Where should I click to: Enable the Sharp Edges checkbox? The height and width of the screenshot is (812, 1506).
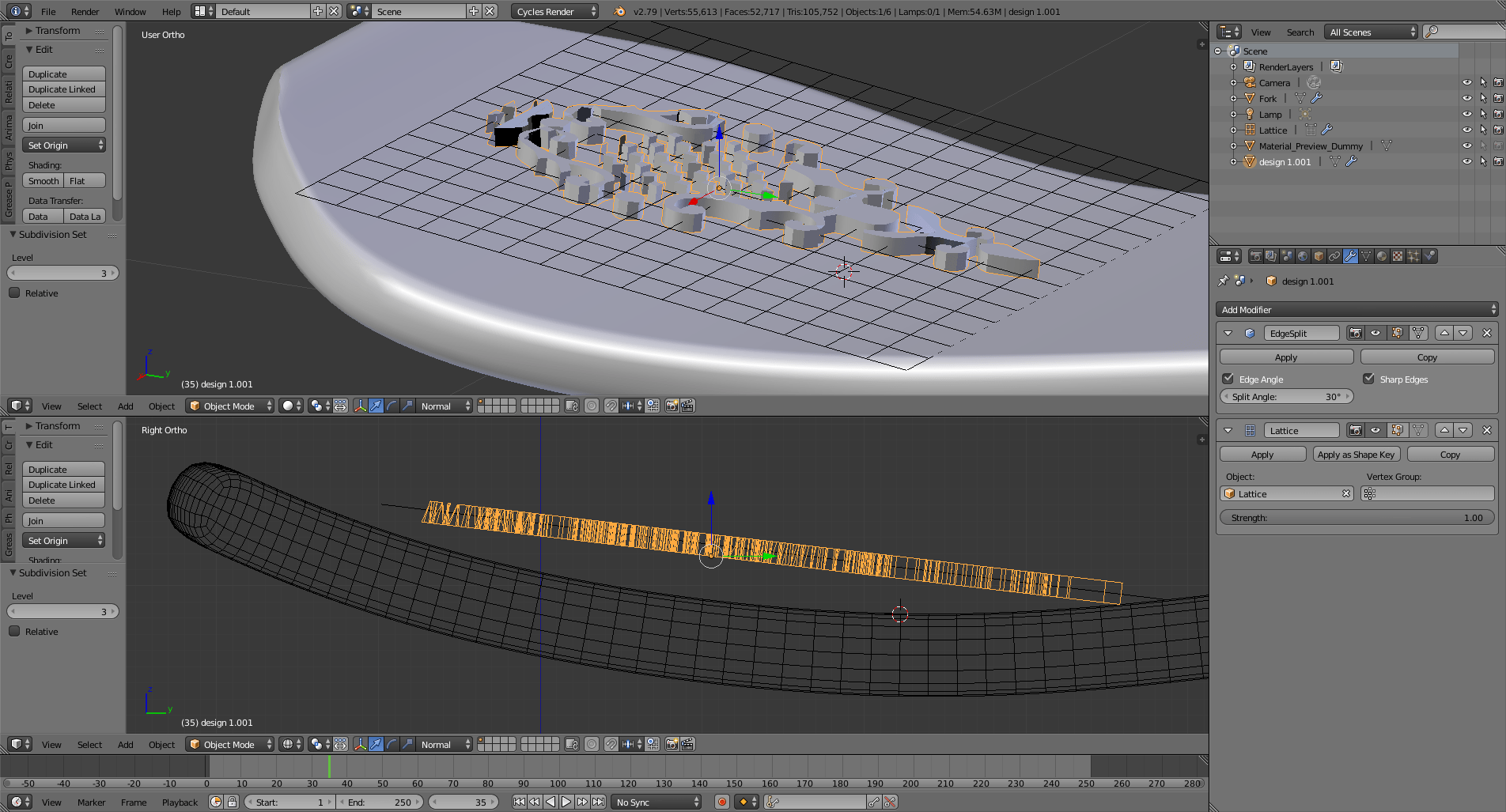[x=1368, y=379]
